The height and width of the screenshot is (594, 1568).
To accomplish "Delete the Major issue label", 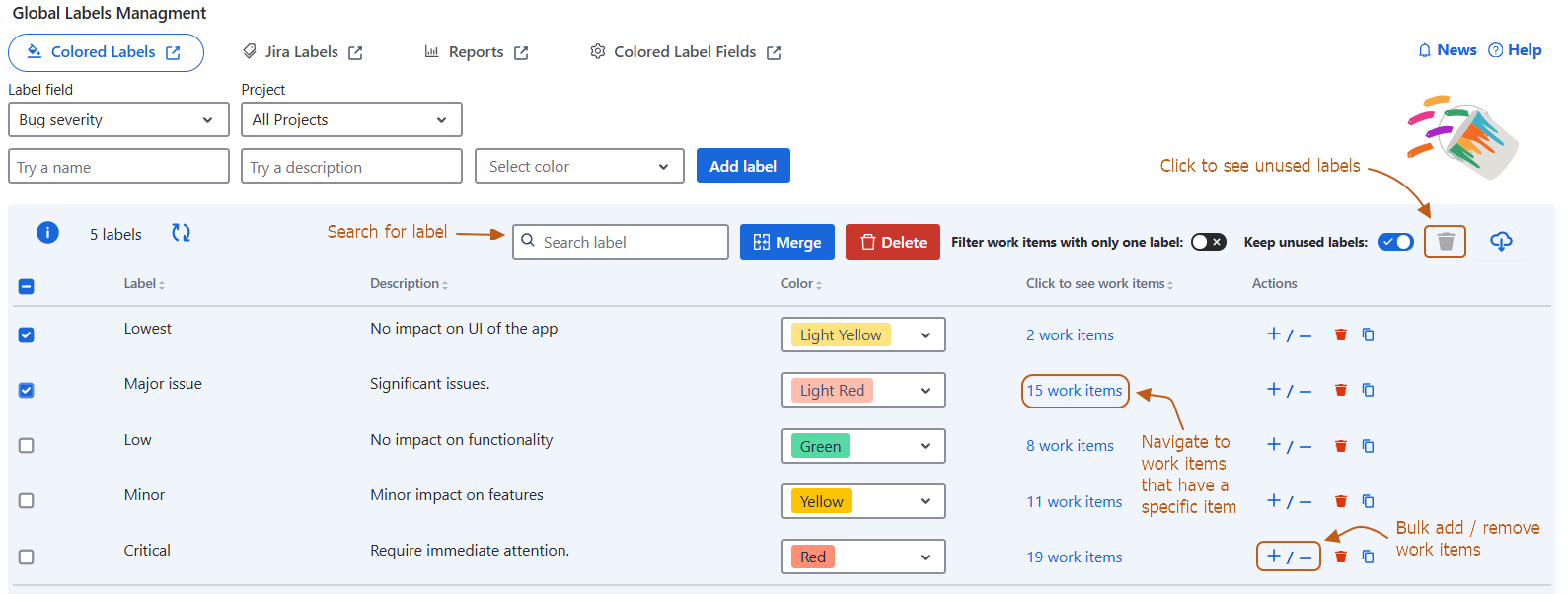I will tap(1341, 390).
